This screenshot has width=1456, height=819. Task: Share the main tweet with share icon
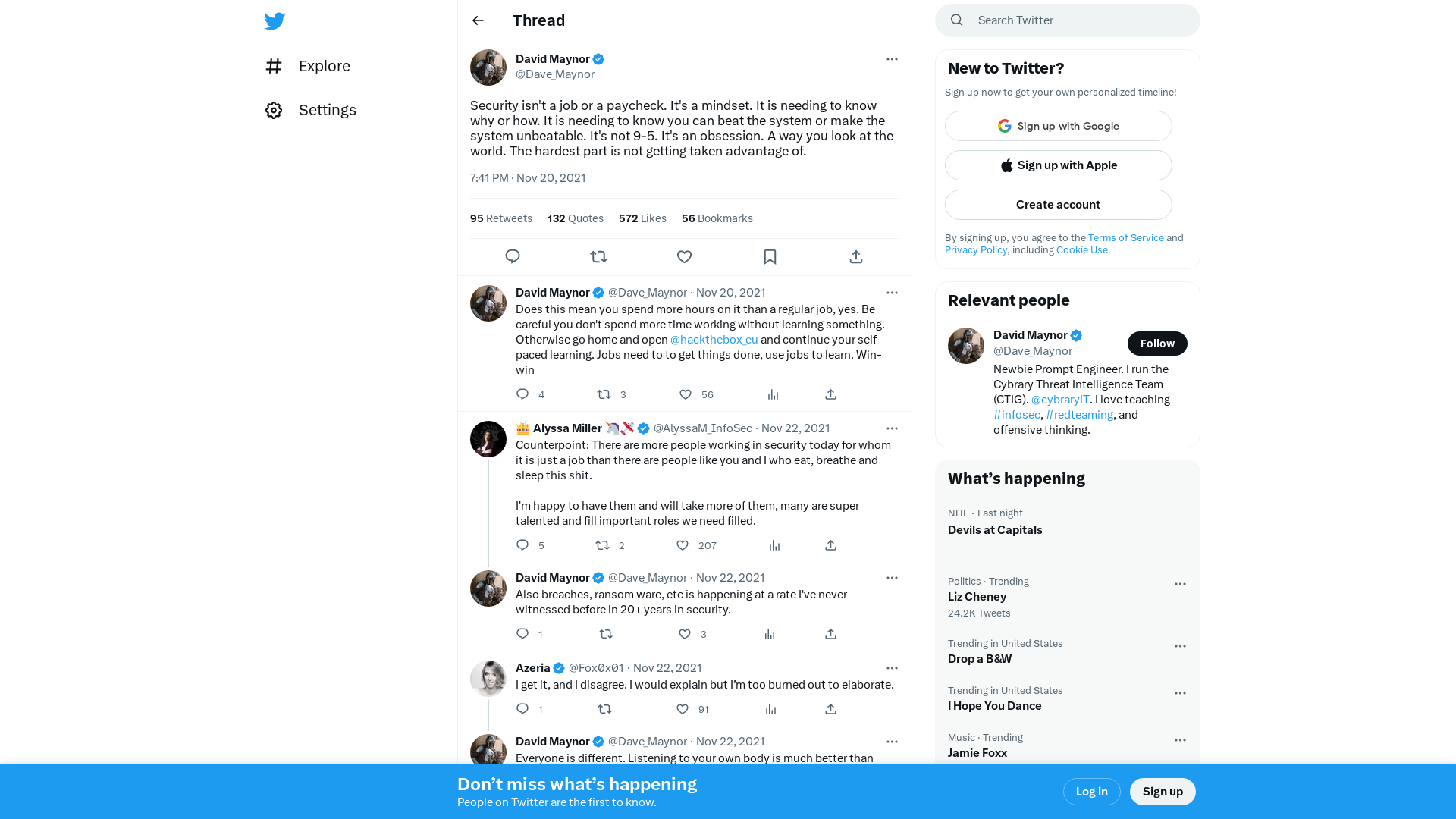(x=855, y=256)
